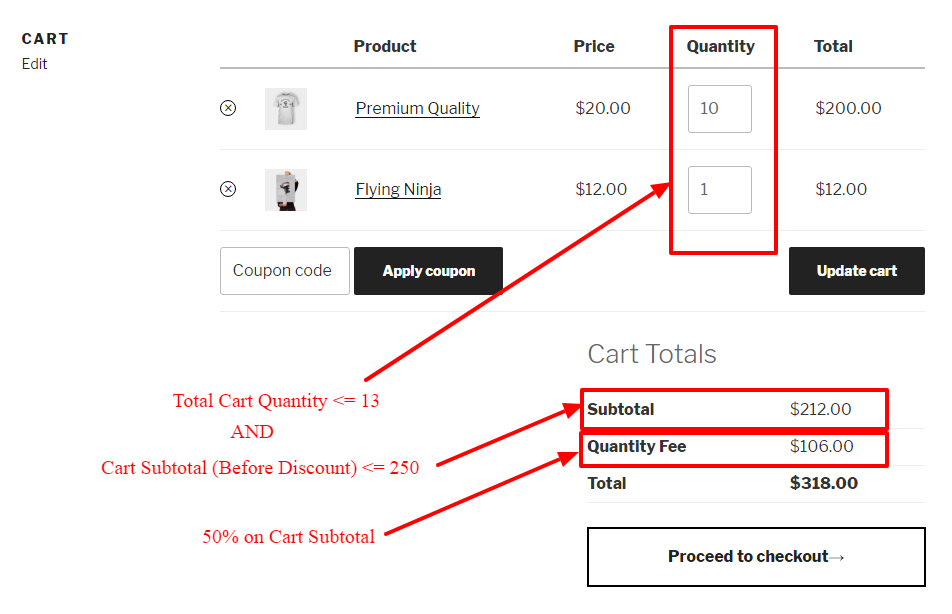
Task: Focus the Coupon code input box
Action: point(285,271)
